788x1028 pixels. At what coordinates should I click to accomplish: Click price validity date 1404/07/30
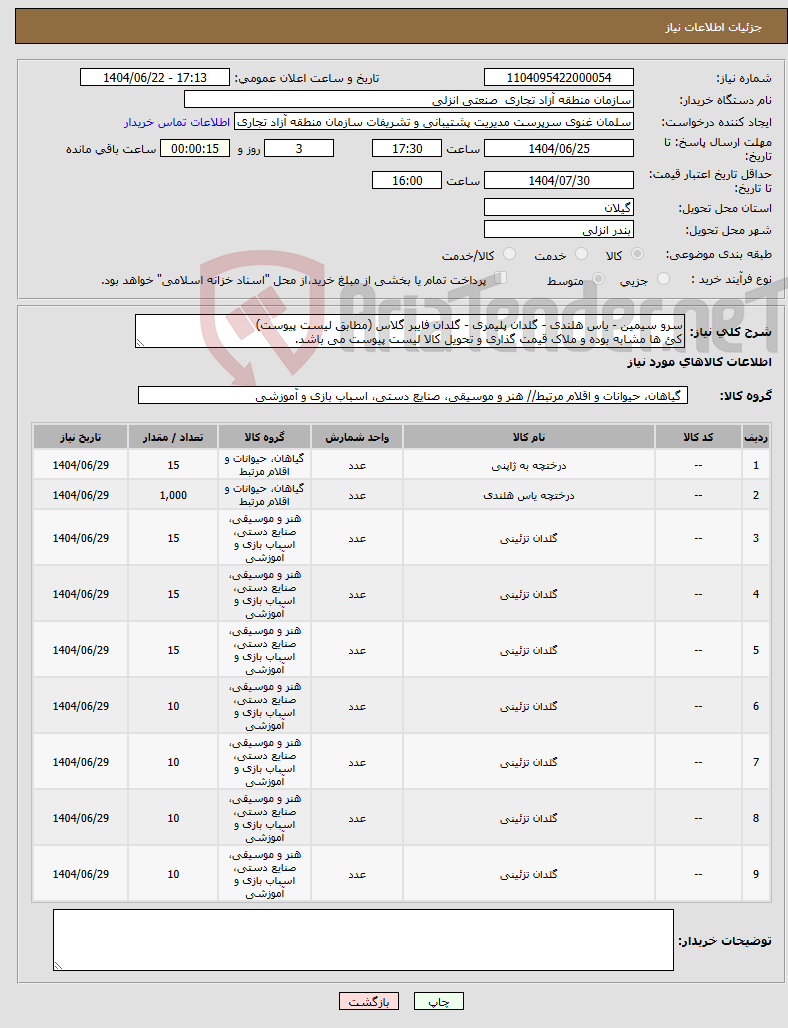click(559, 180)
